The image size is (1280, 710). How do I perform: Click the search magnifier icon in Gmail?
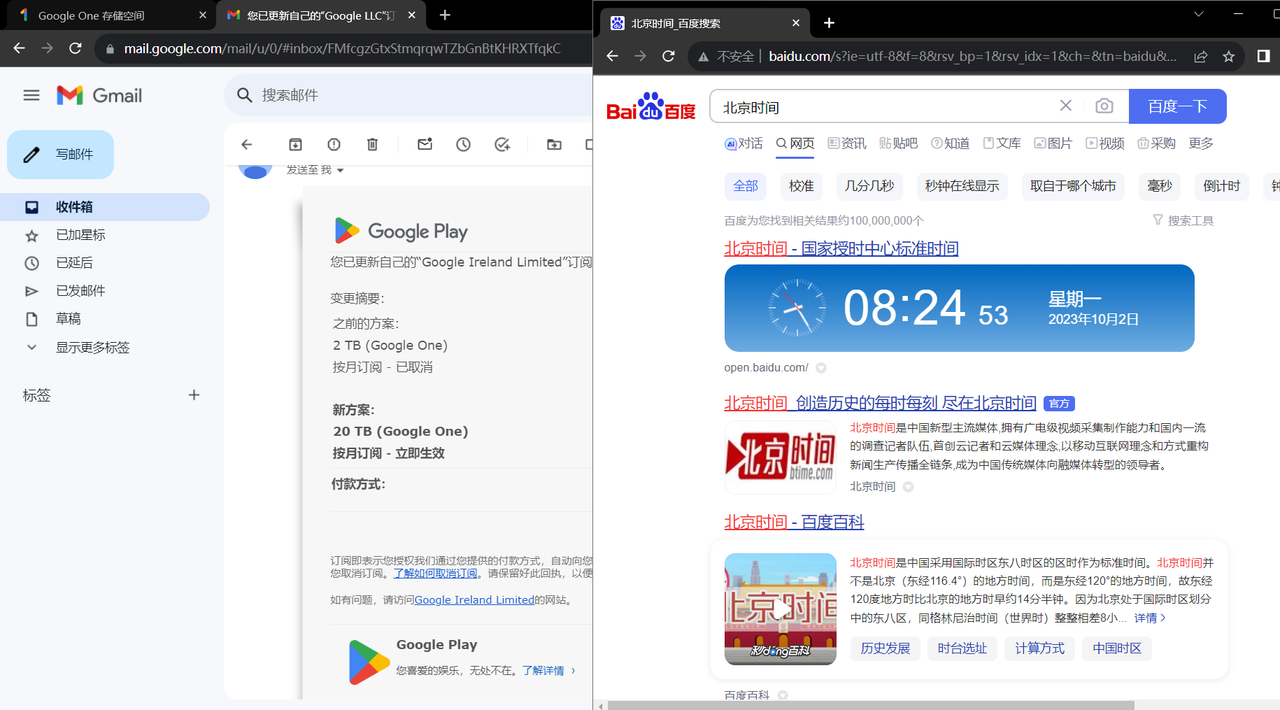click(x=244, y=95)
